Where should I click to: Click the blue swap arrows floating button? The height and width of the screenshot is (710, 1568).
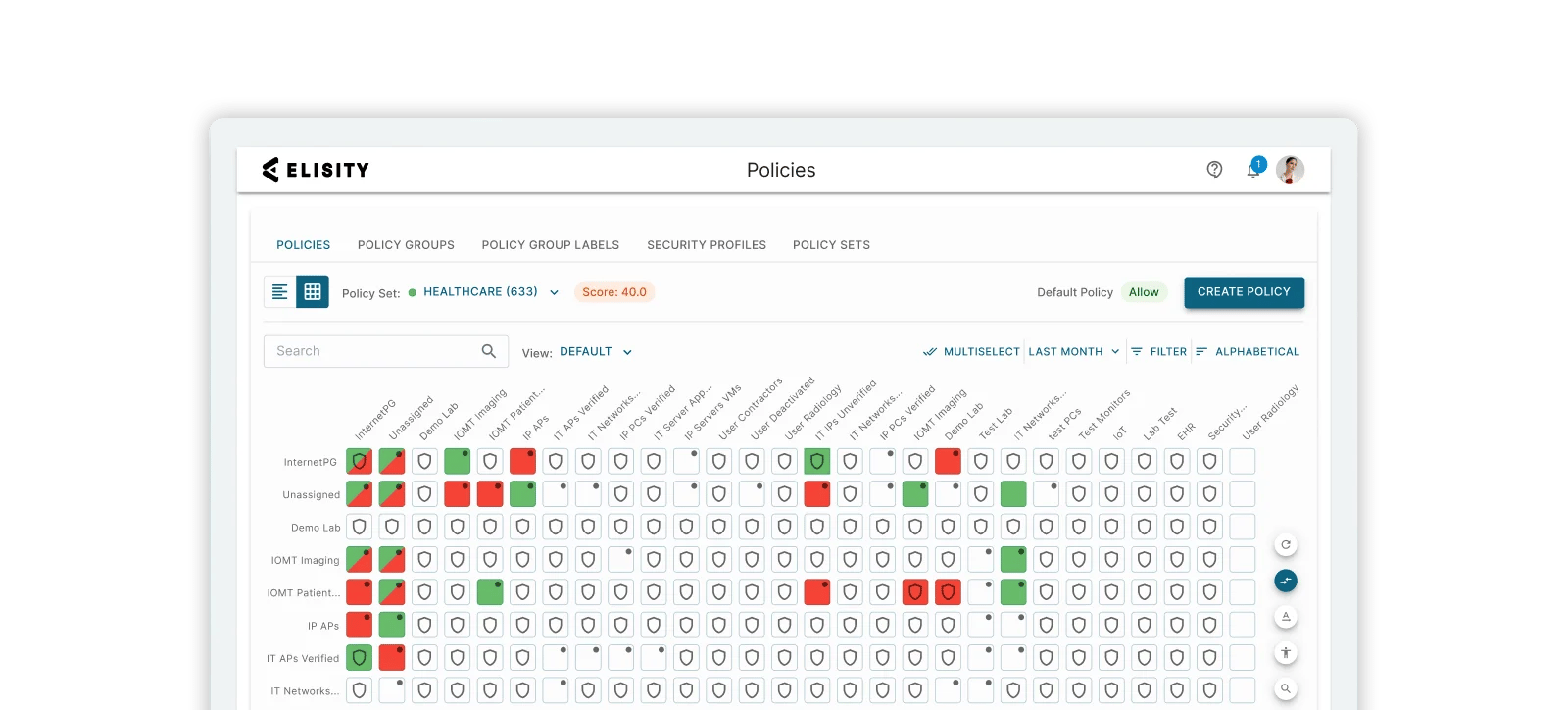point(1286,581)
